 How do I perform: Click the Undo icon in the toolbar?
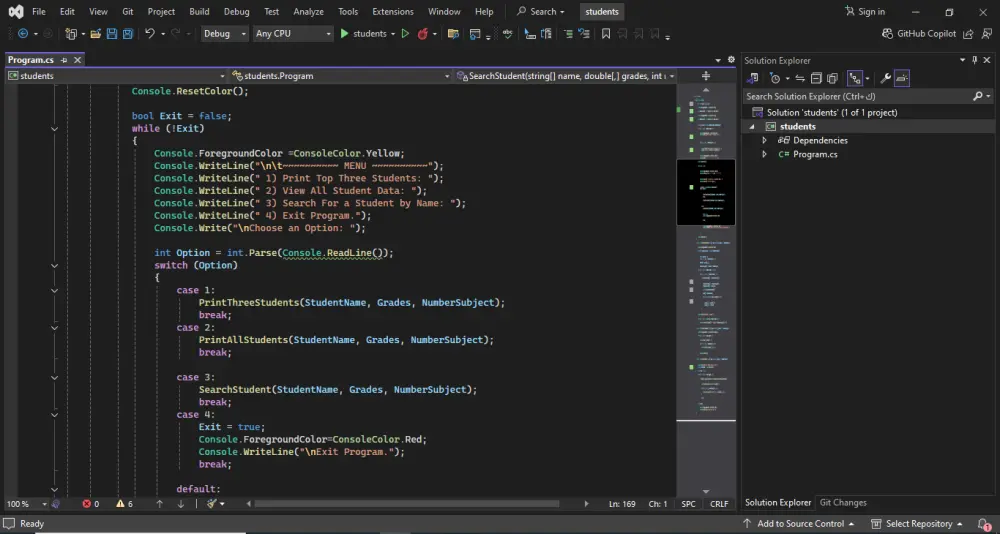150,34
